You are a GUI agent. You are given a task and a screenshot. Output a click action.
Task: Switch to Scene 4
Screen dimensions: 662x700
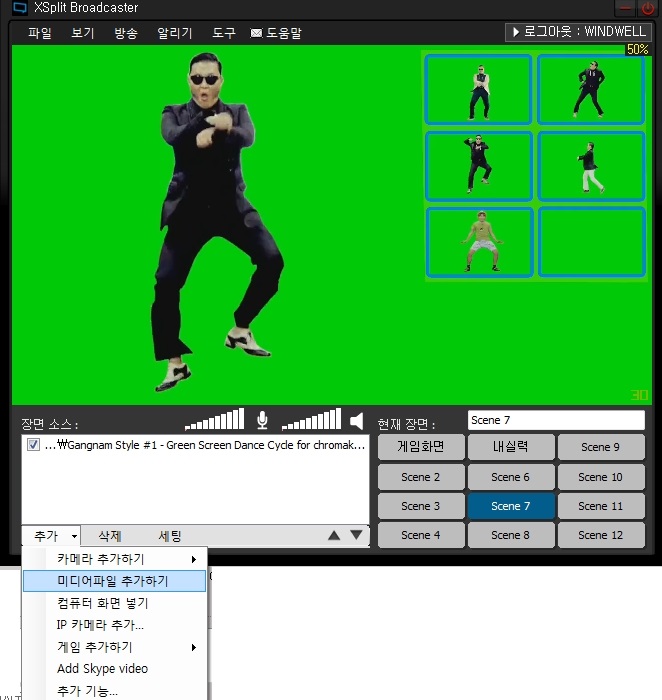421,535
